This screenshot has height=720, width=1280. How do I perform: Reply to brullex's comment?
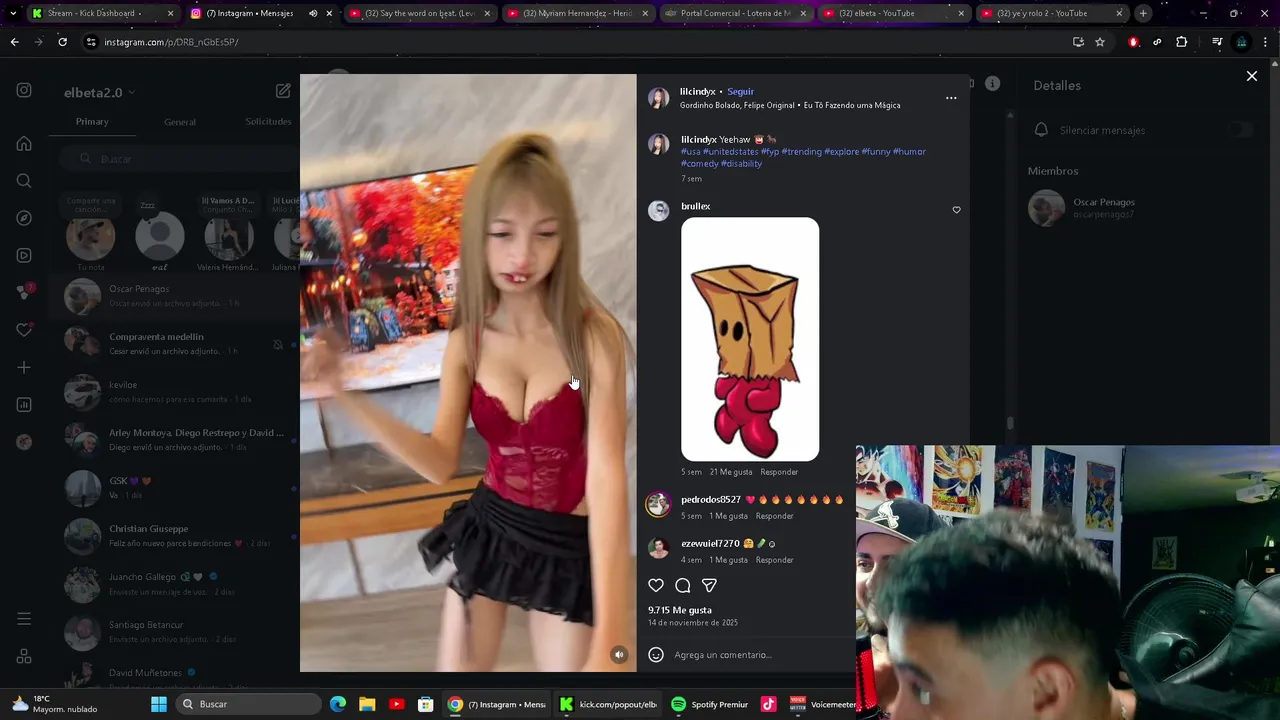click(x=779, y=472)
